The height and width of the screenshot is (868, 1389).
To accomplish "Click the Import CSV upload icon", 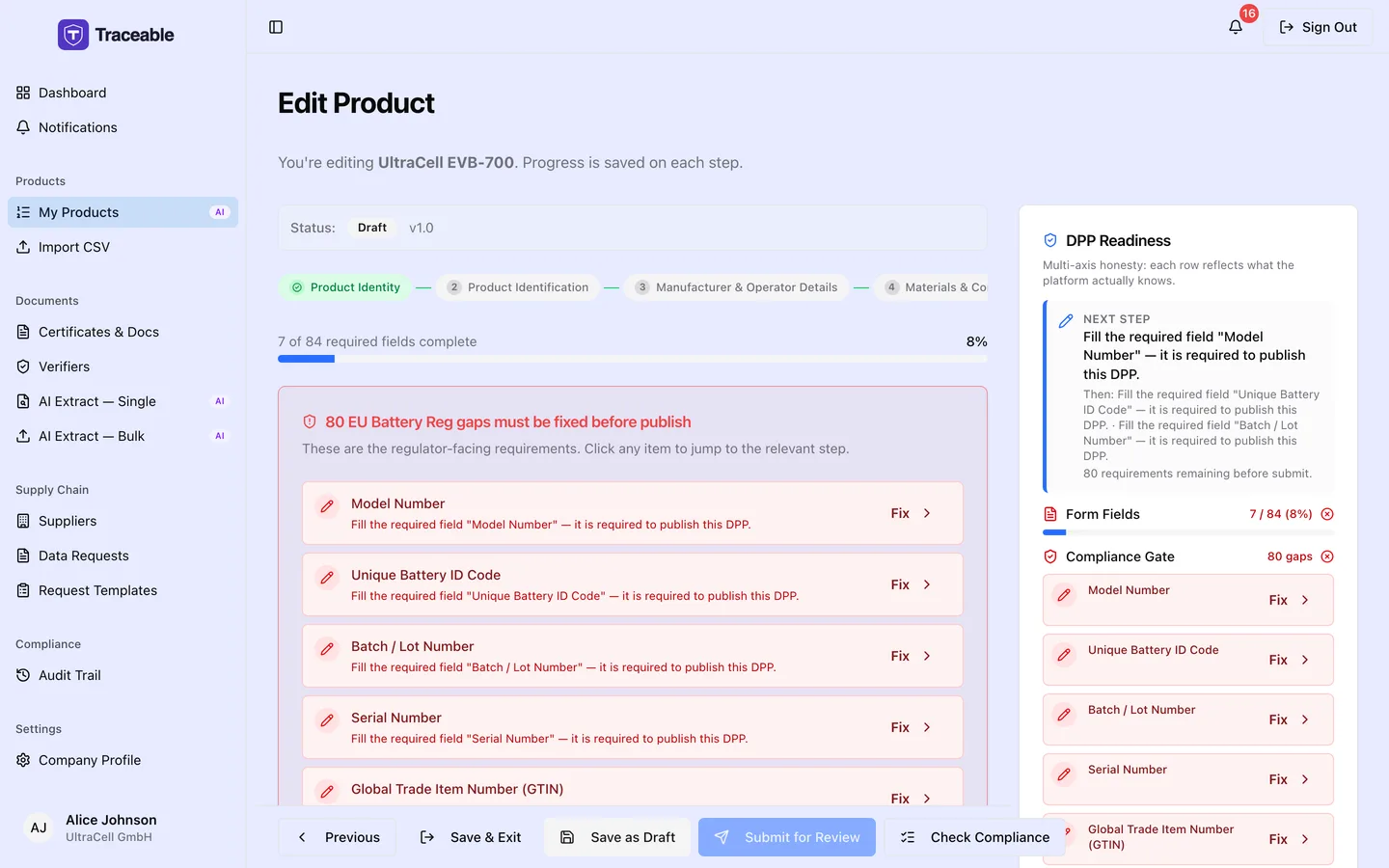I will point(23,247).
